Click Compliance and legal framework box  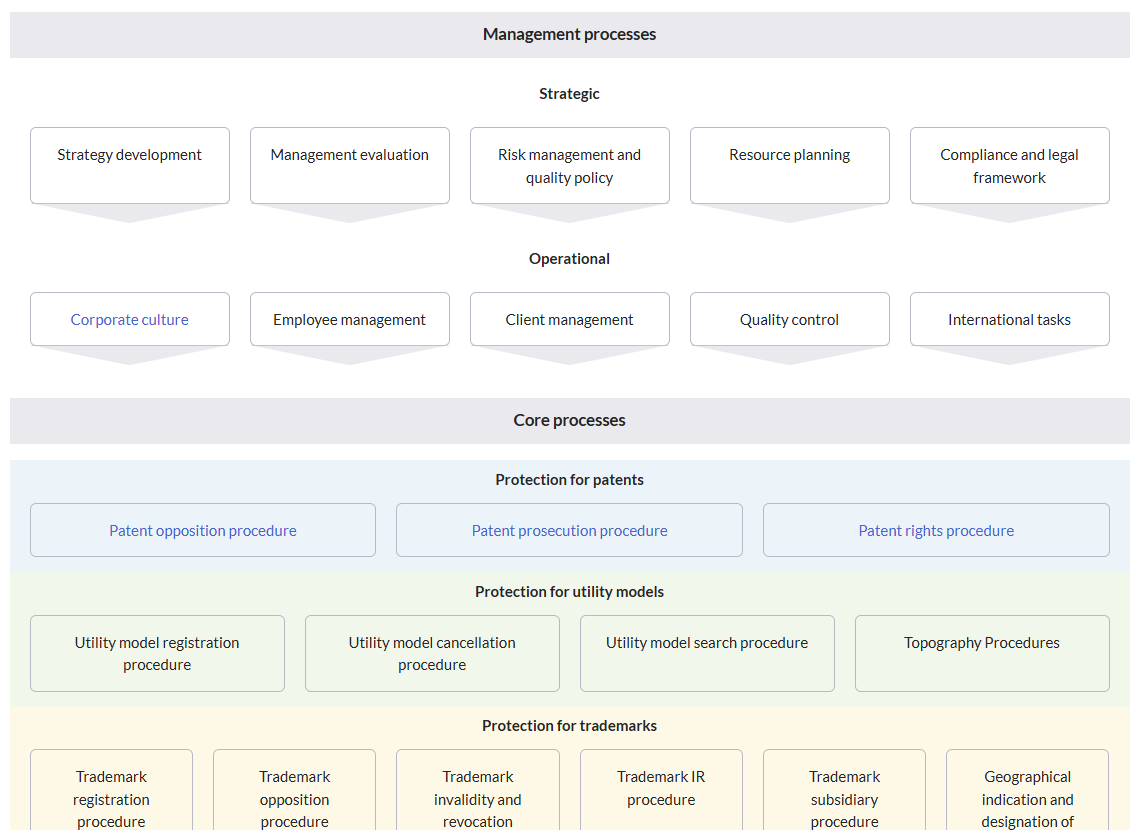pos(1009,166)
